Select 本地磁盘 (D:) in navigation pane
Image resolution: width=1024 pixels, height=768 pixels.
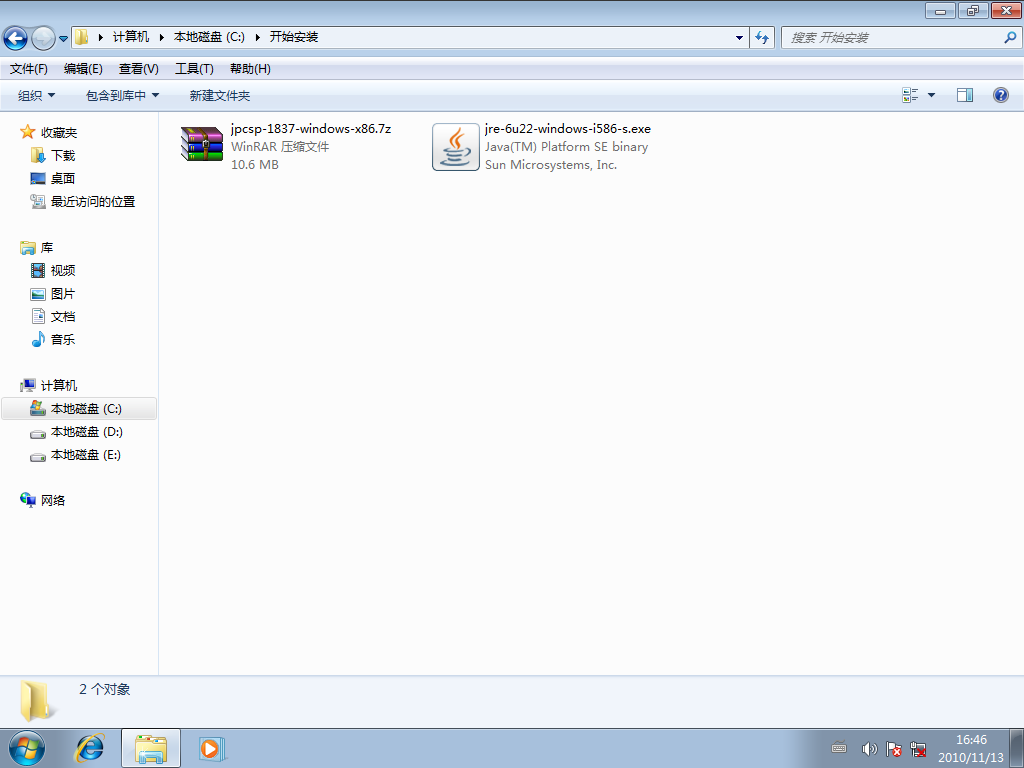pos(87,432)
